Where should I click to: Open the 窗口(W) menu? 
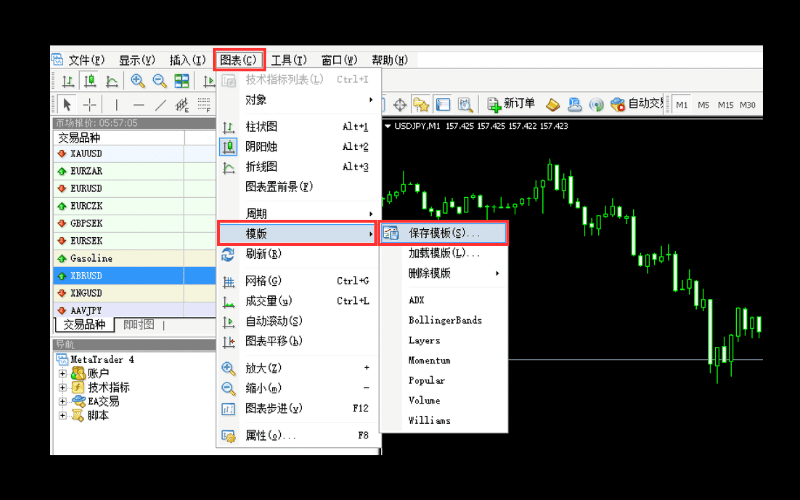[339, 60]
